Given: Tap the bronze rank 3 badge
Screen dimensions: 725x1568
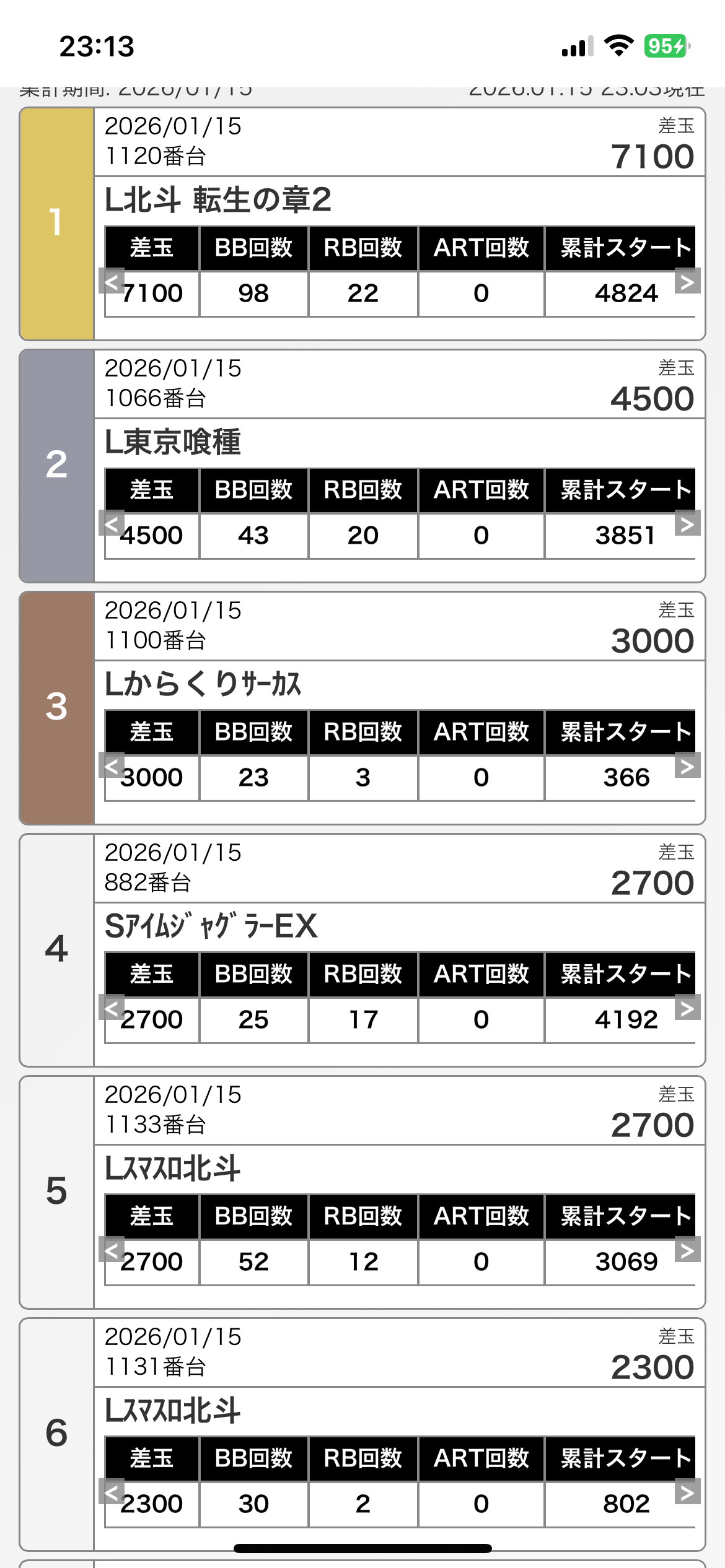Looking at the screenshot, I should [56, 708].
